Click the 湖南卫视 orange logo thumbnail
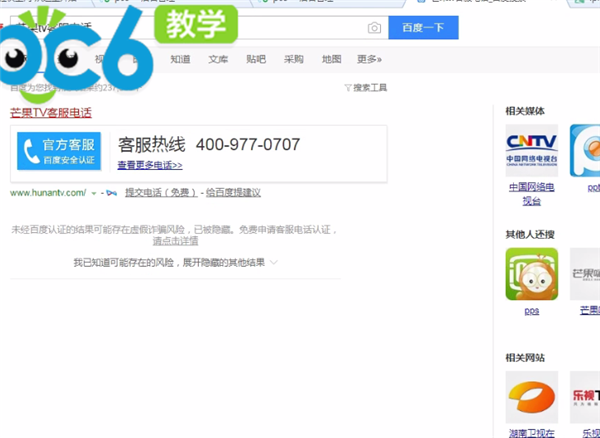Image resolution: width=600 pixels, height=438 pixels. pyautogui.click(x=532, y=397)
